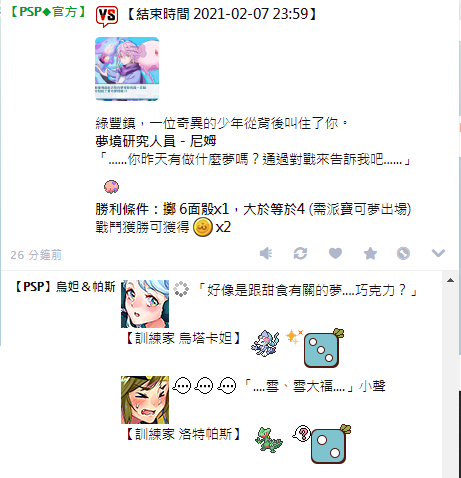Click the globe privacy icon
Screen dimensions: 461x478
pyautogui.click(x=403, y=254)
